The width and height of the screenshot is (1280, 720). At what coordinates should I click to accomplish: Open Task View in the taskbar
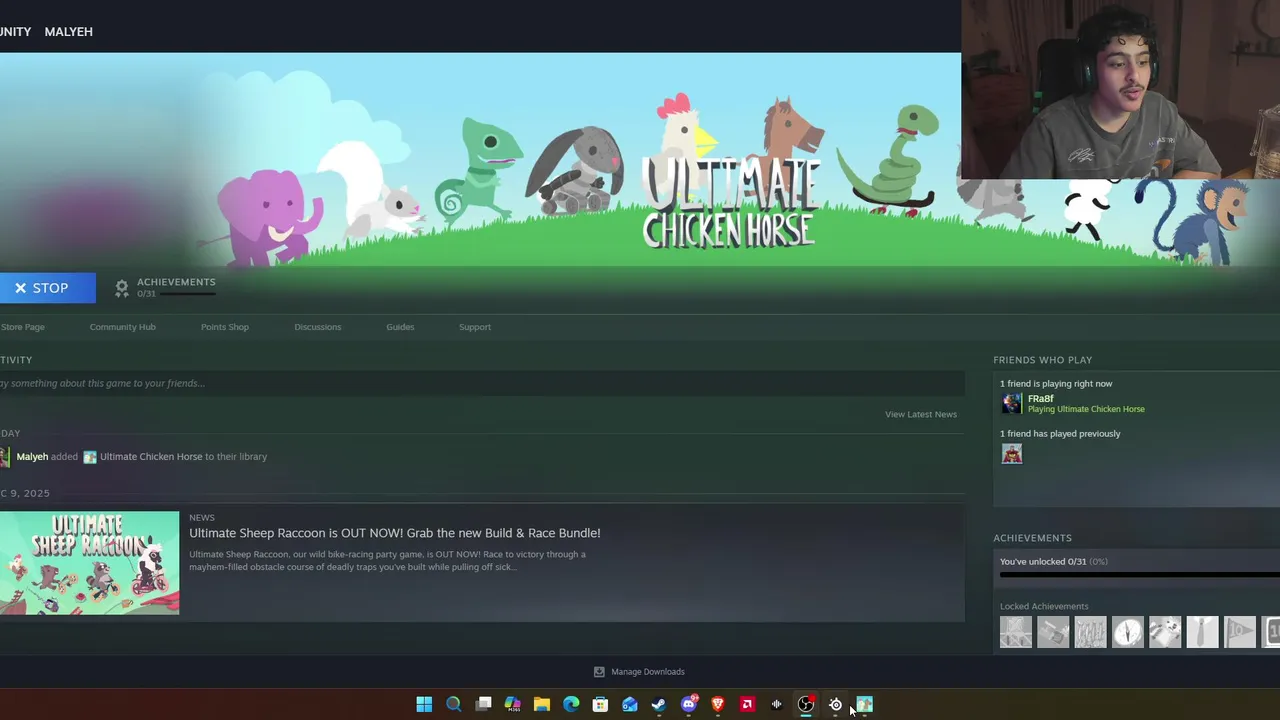click(484, 705)
